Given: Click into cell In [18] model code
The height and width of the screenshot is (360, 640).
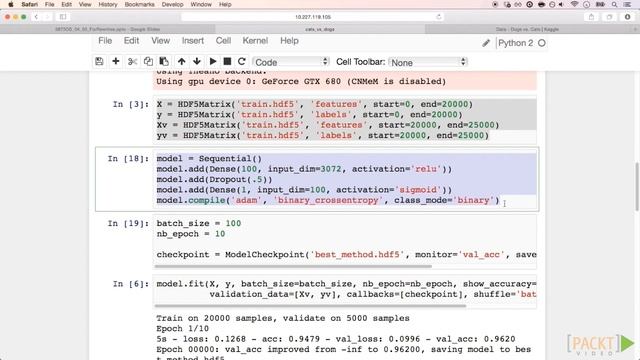Looking at the screenshot, I should [x=345, y=179].
